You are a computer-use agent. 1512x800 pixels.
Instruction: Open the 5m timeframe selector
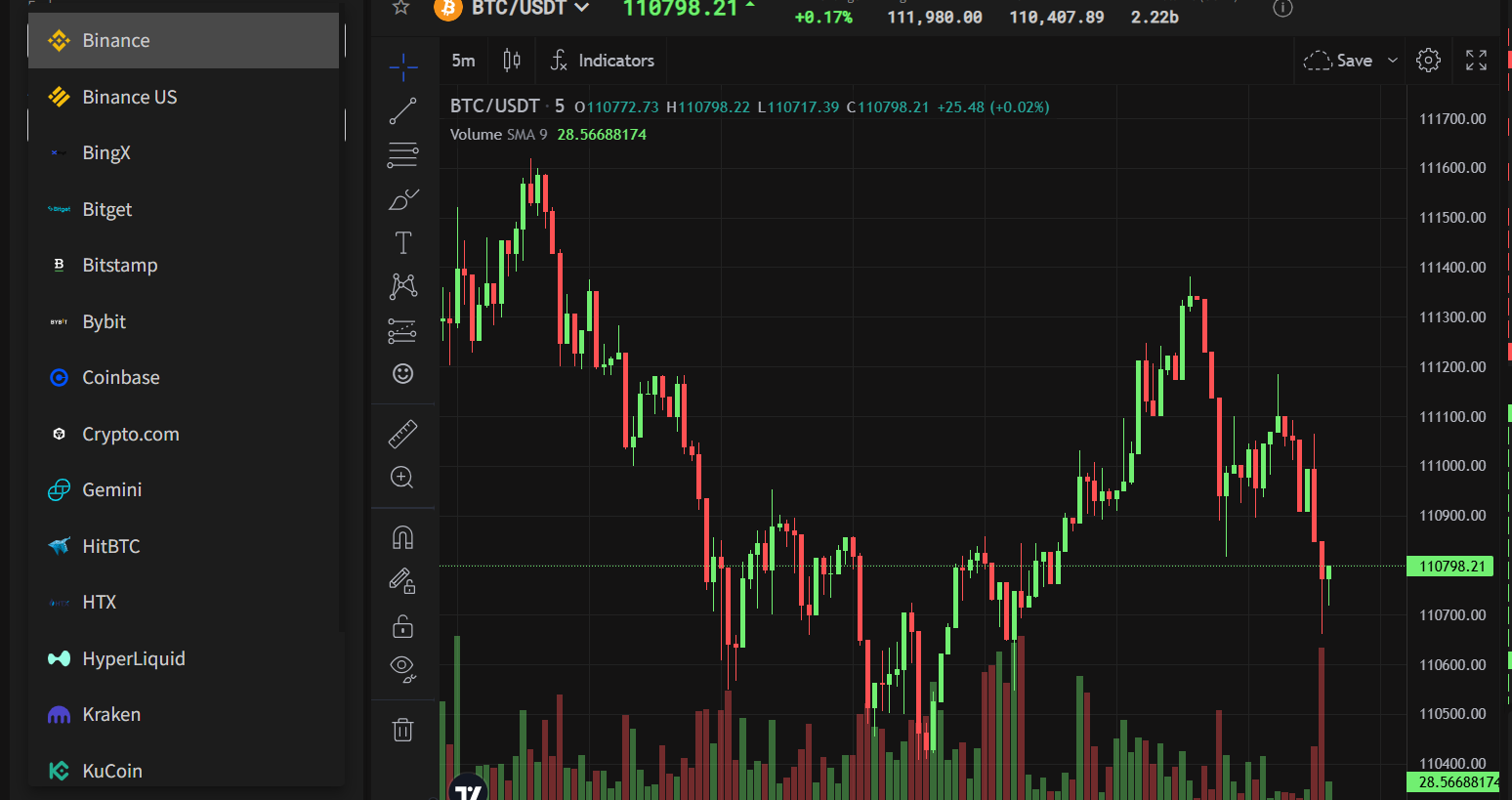coord(463,61)
